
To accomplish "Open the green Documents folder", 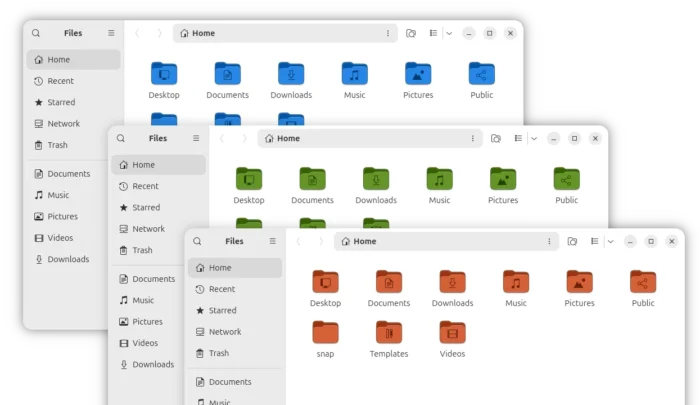I will 312,179.
